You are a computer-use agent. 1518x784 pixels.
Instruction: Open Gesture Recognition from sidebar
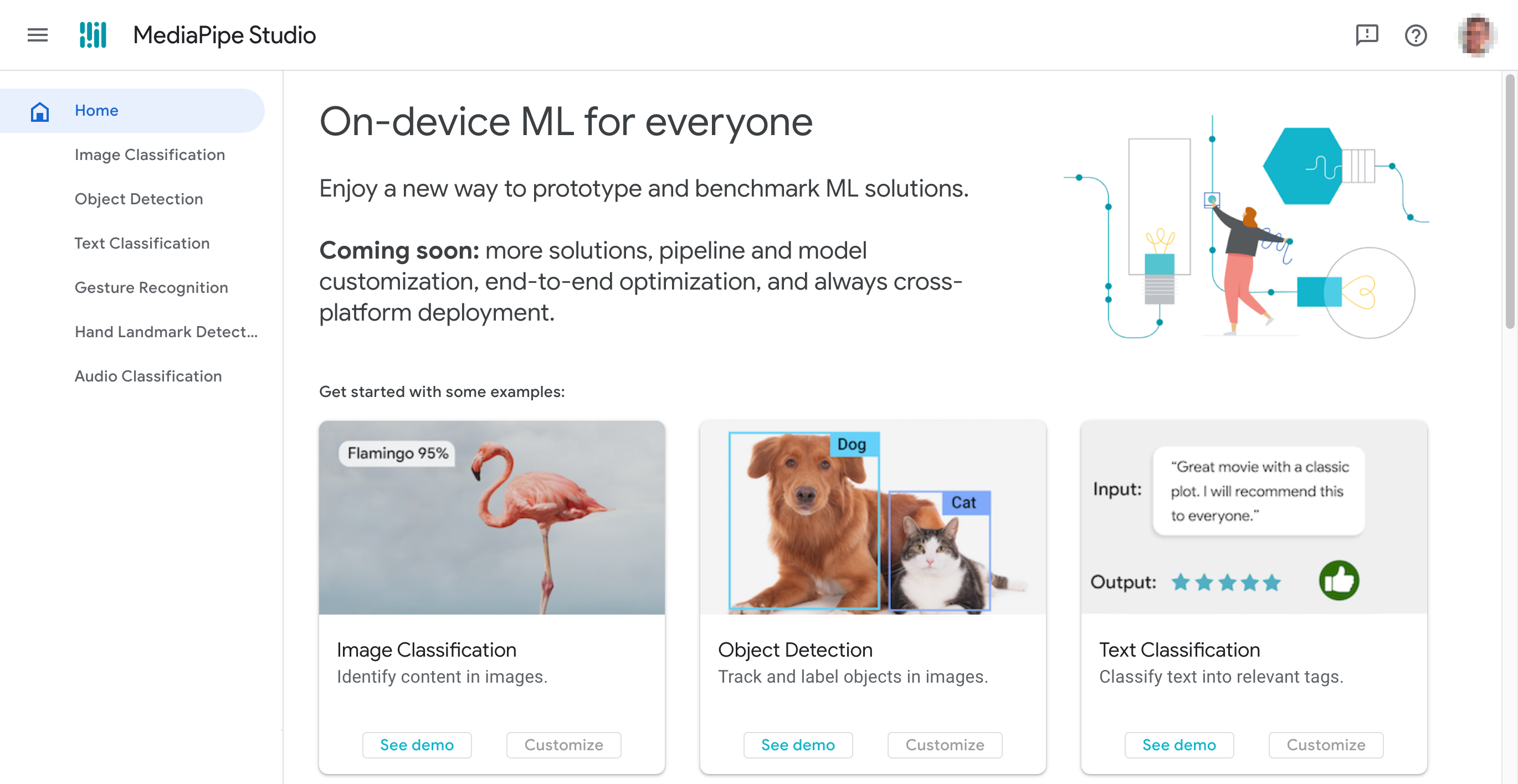pos(150,287)
